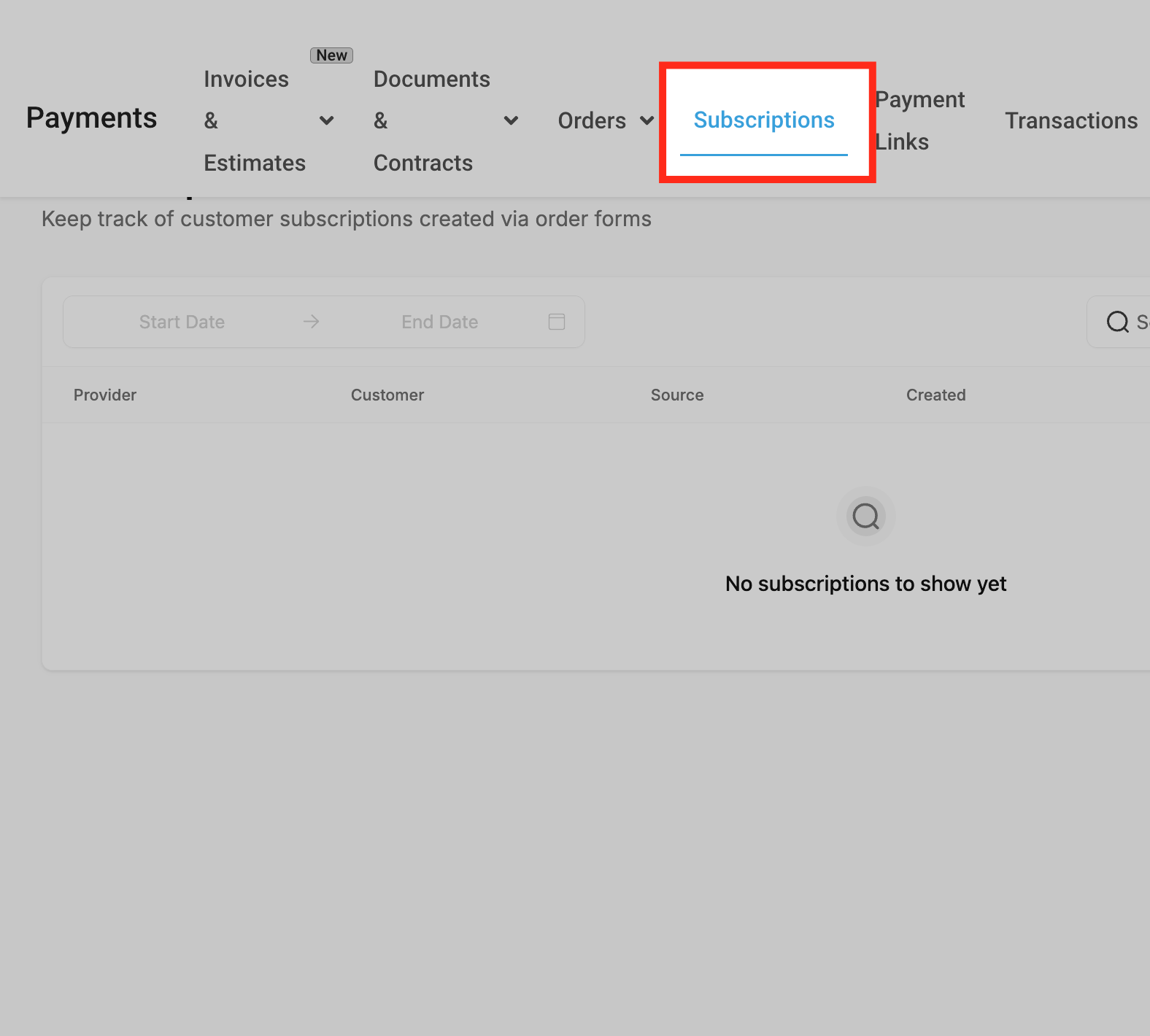
Task: Expand the Orders dropdown chevron
Action: tap(647, 120)
